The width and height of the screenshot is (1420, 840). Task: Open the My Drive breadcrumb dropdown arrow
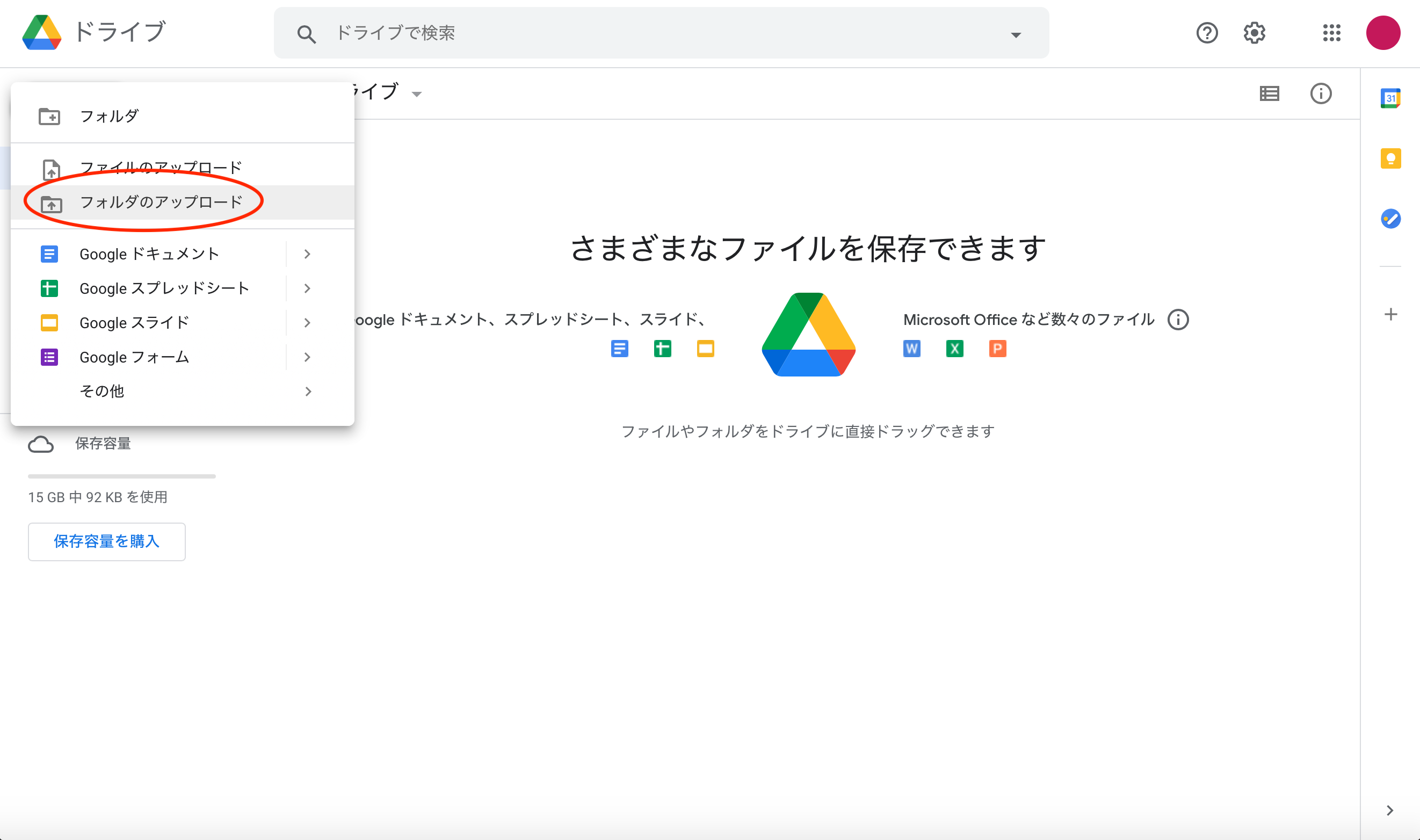(417, 94)
